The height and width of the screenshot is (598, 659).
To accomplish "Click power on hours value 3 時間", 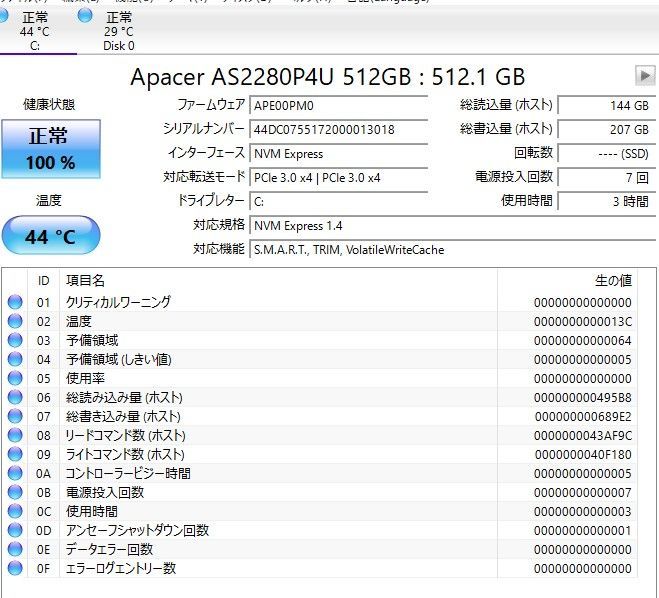I will point(606,202).
